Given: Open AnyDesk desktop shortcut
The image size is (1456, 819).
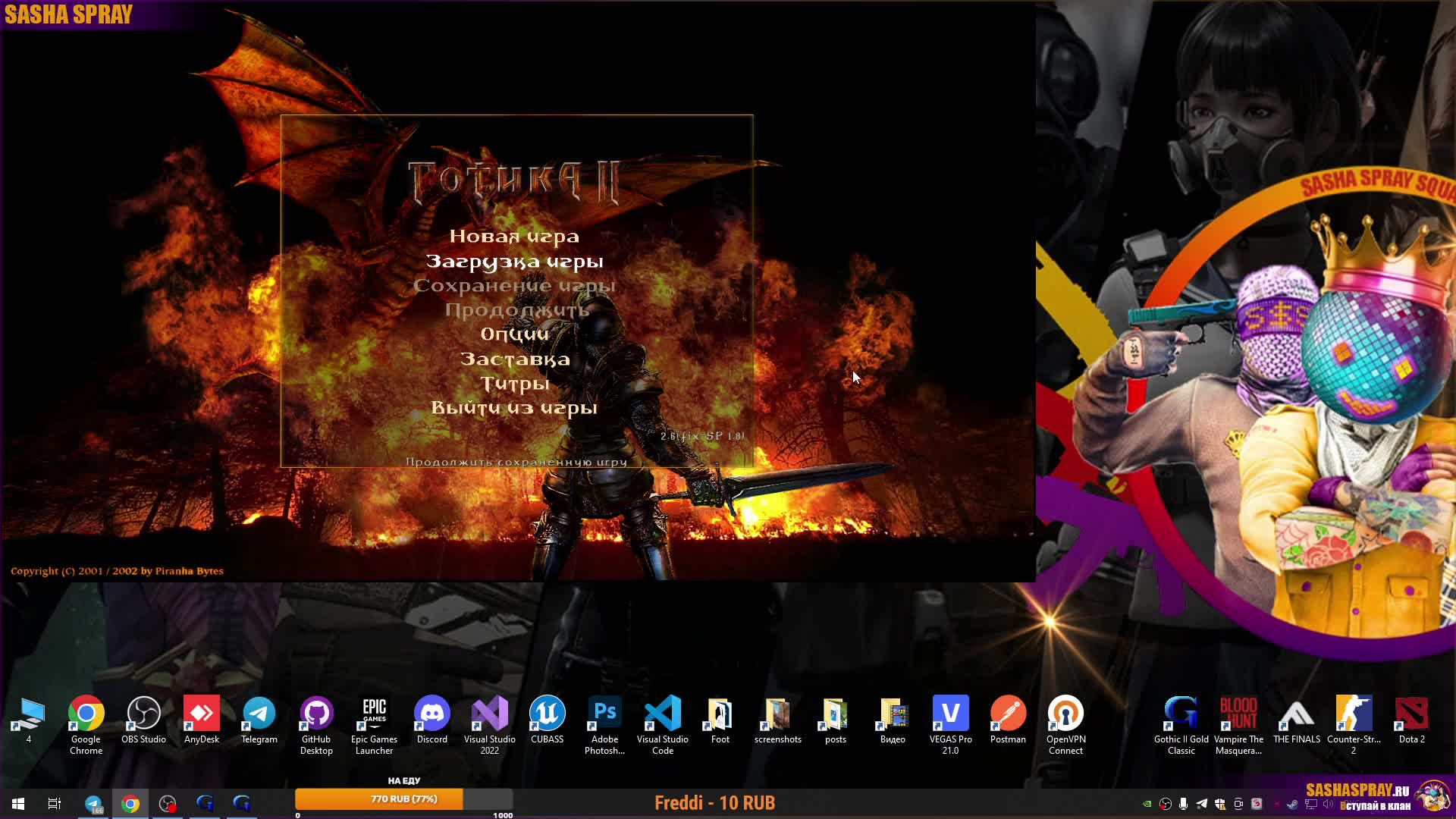Looking at the screenshot, I should tap(201, 714).
